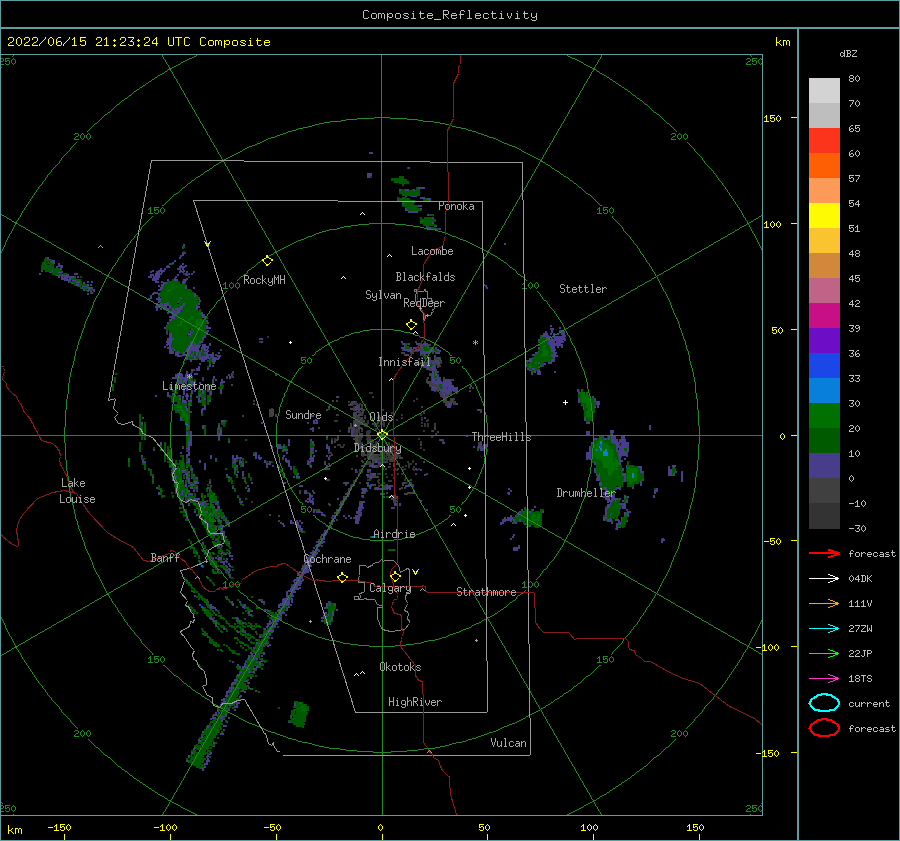Image resolution: width=900 pixels, height=841 pixels.
Task: Click the Okotoks town label
Action: (400, 667)
